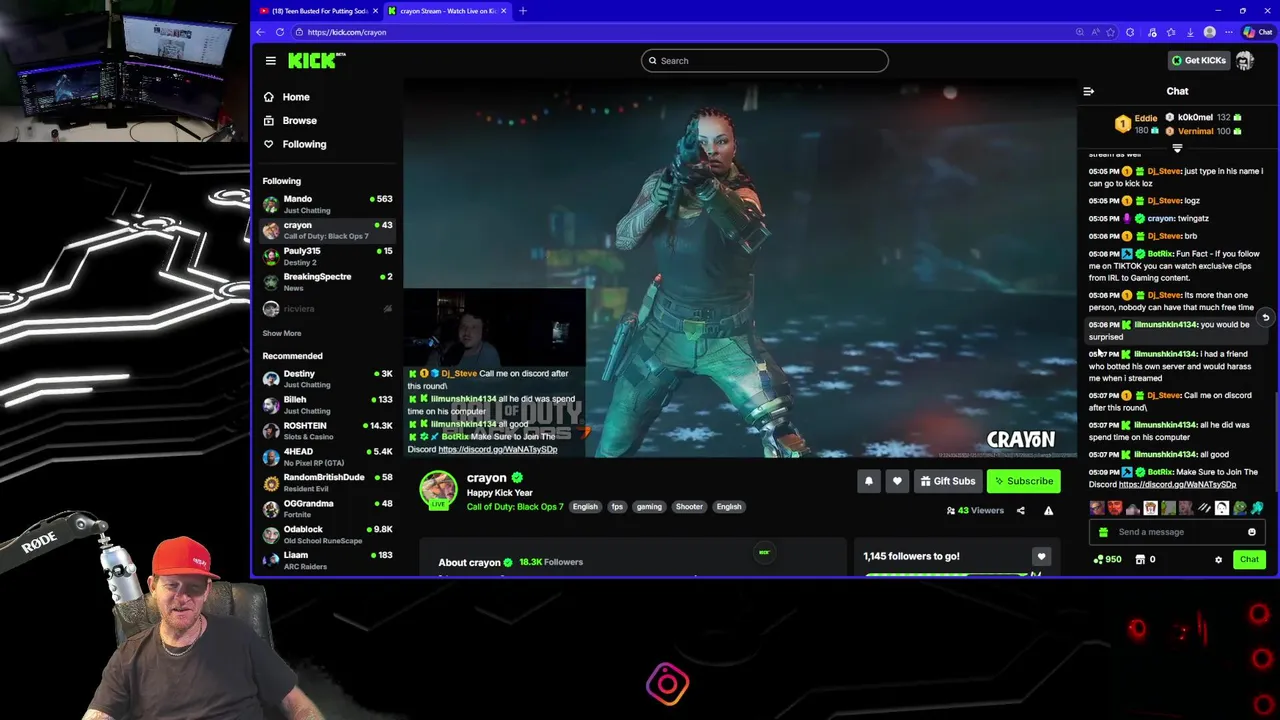Open the user avatar in Kick header
1280x720 pixels.
[1245, 61]
